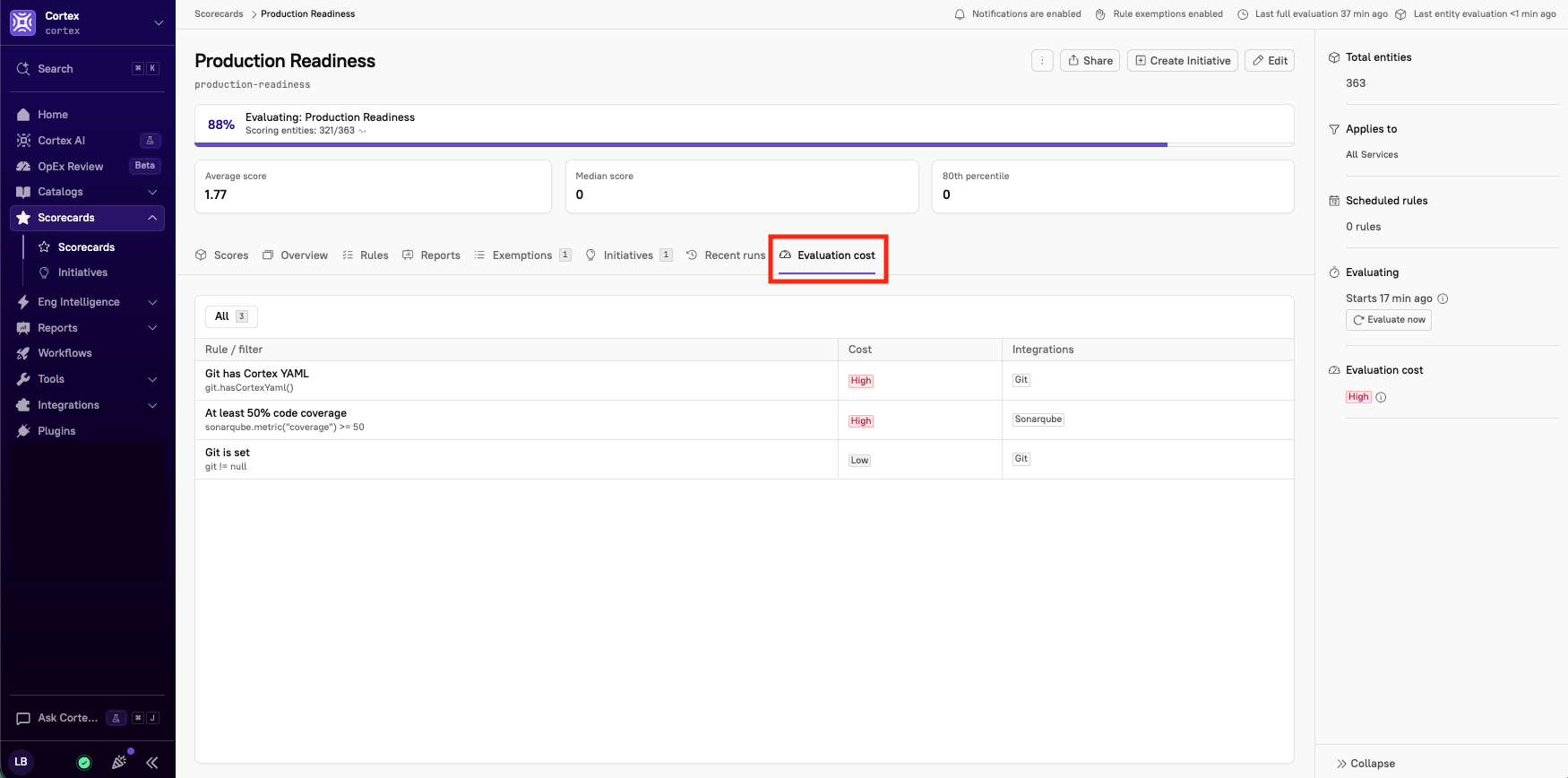Click the Cortex logo icon
1568x778 pixels.
coord(22,22)
